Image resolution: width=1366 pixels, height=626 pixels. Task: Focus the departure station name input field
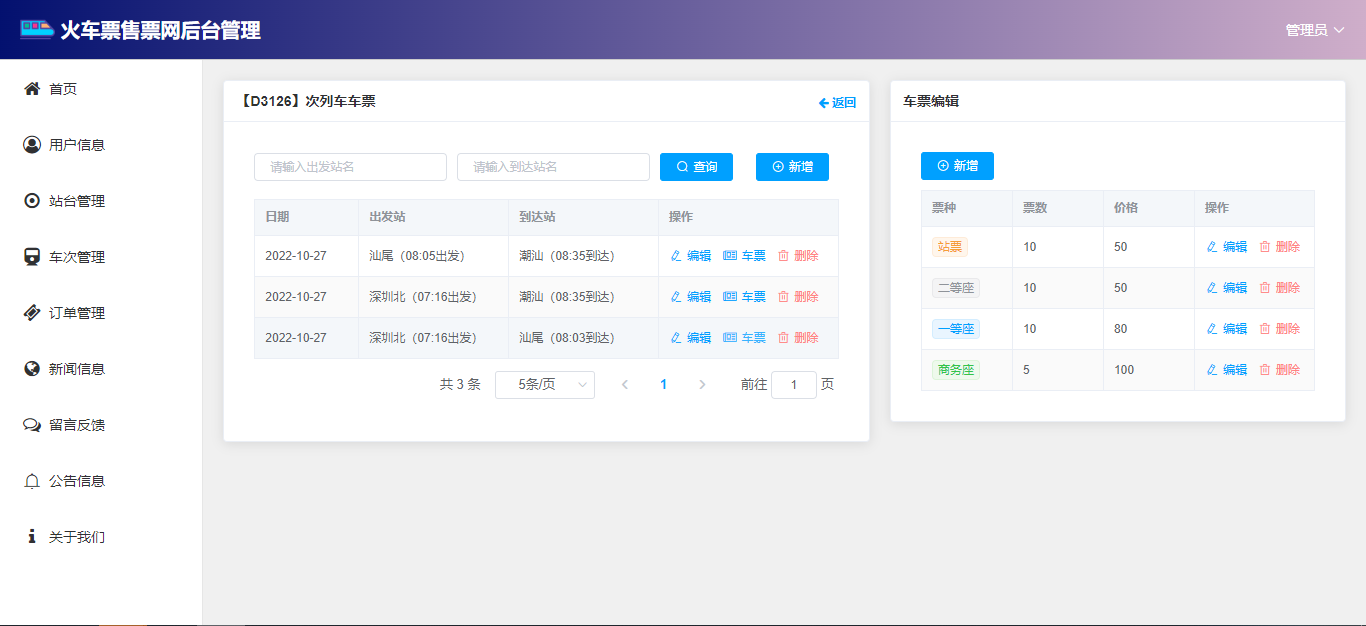click(x=350, y=167)
